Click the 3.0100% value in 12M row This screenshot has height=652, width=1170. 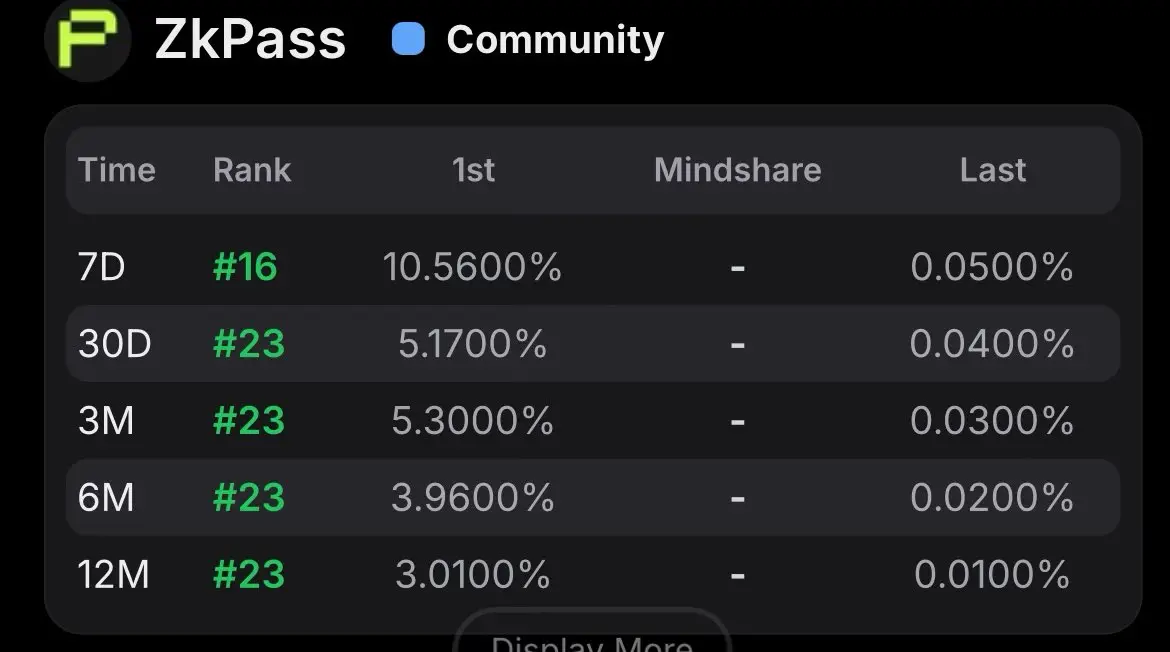click(x=472, y=574)
